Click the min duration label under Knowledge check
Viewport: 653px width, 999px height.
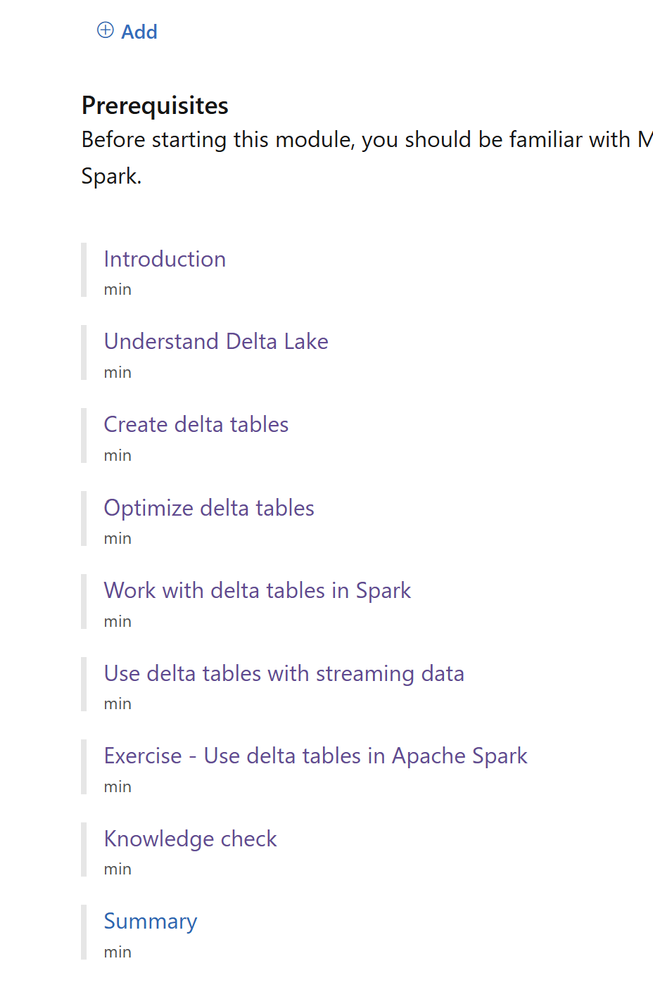coord(117,870)
